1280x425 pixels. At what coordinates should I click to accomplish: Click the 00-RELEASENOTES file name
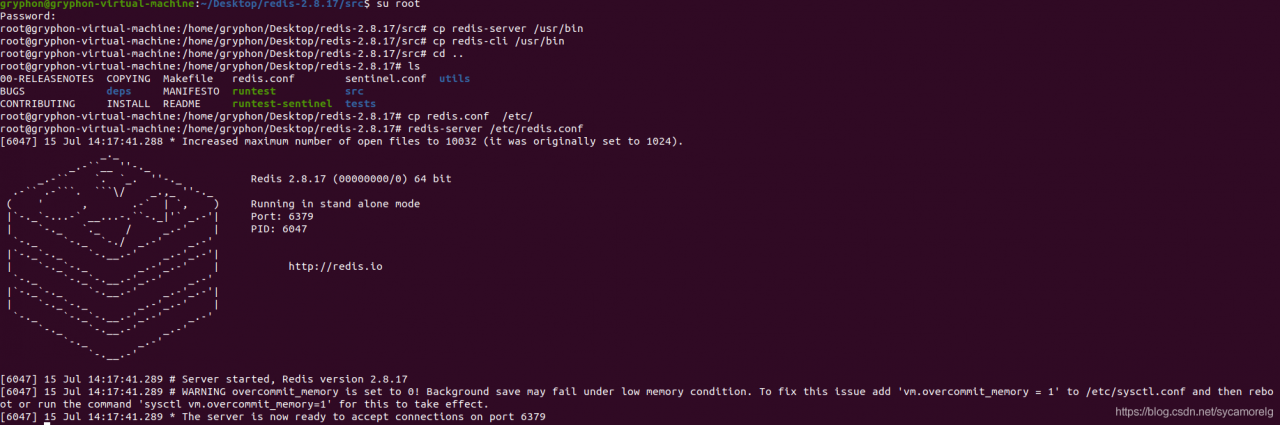pos(47,78)
